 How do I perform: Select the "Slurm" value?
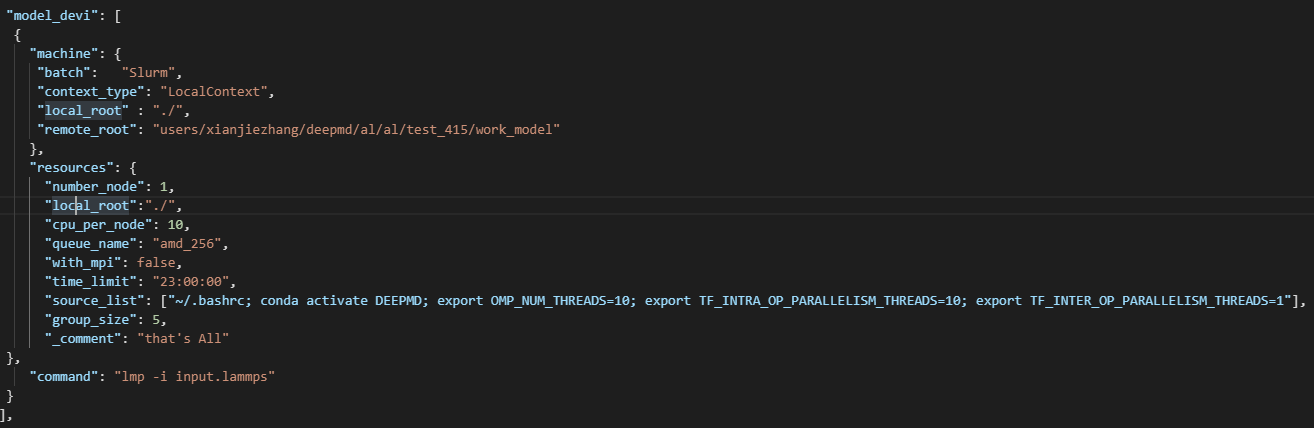tap(149, 72)
